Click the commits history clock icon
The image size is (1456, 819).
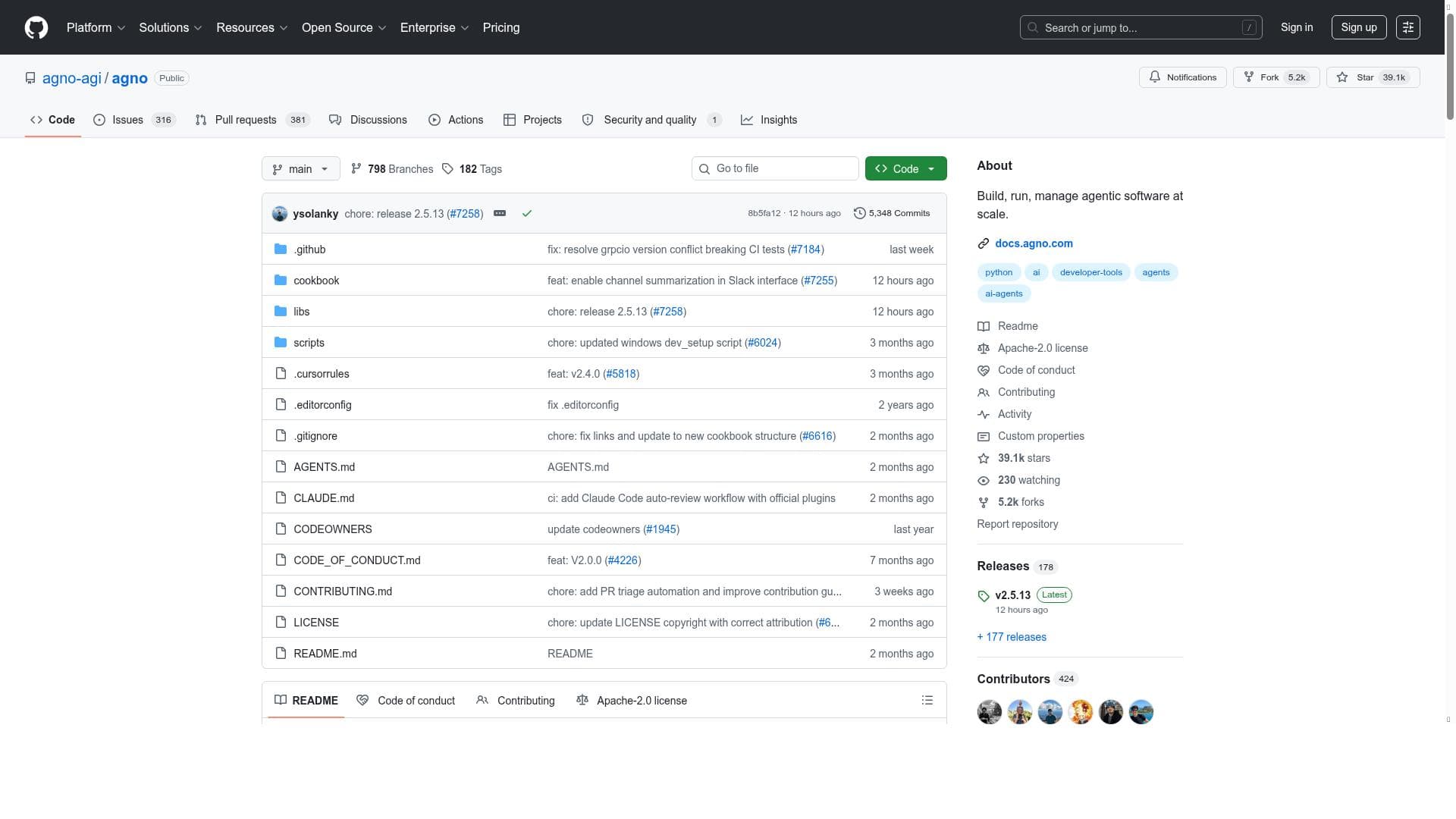[x=859, y=214]
